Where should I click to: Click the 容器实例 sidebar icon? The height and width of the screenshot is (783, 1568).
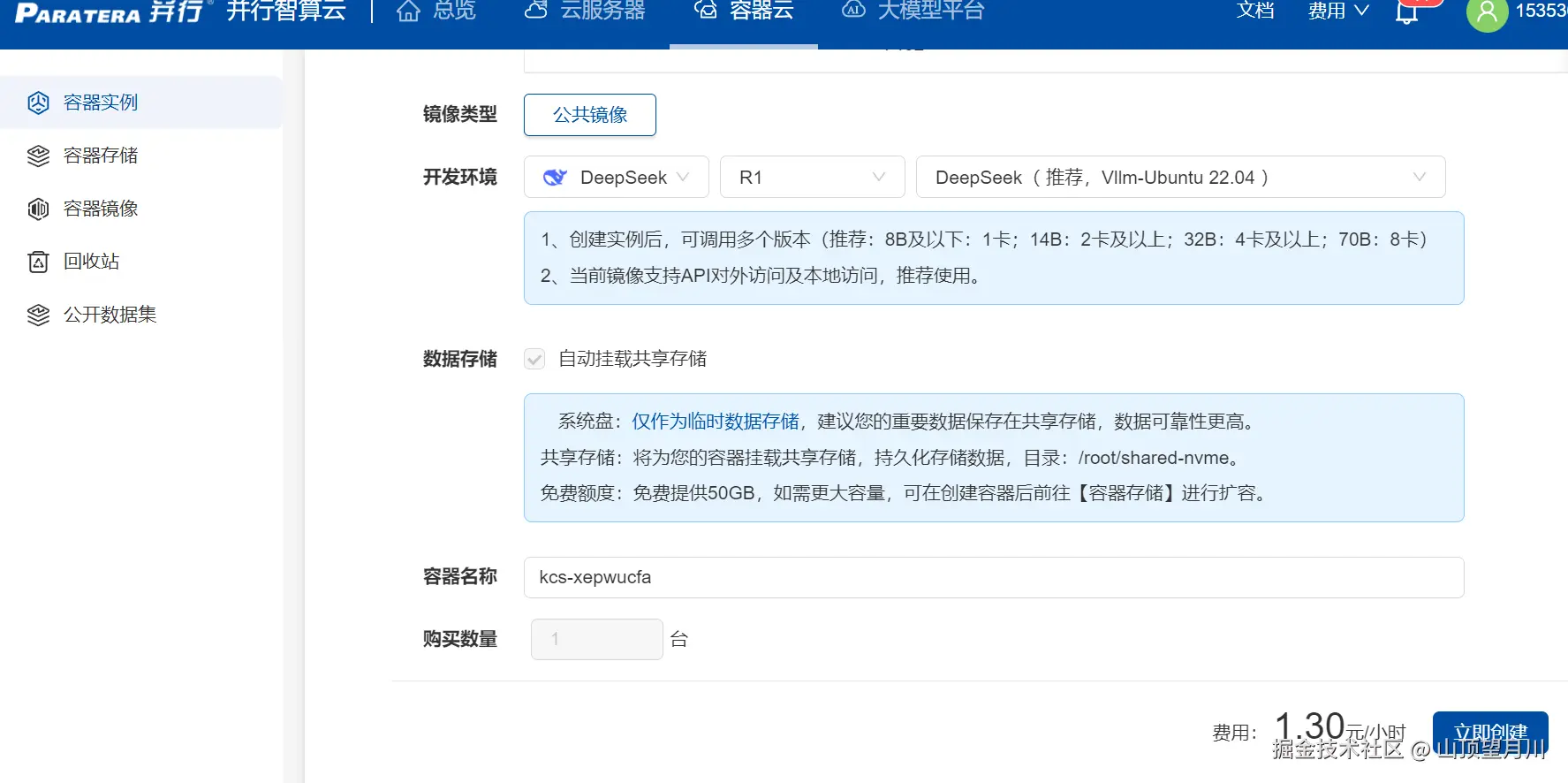38,103
